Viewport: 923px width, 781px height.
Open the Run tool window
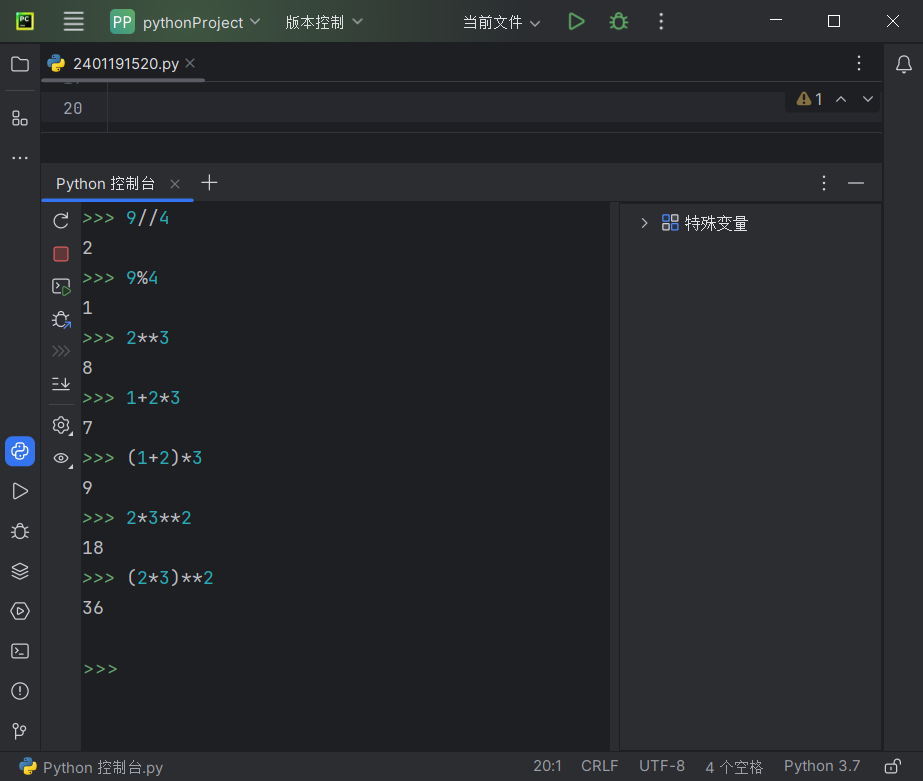pyautogui.click(x=20, y=491)
